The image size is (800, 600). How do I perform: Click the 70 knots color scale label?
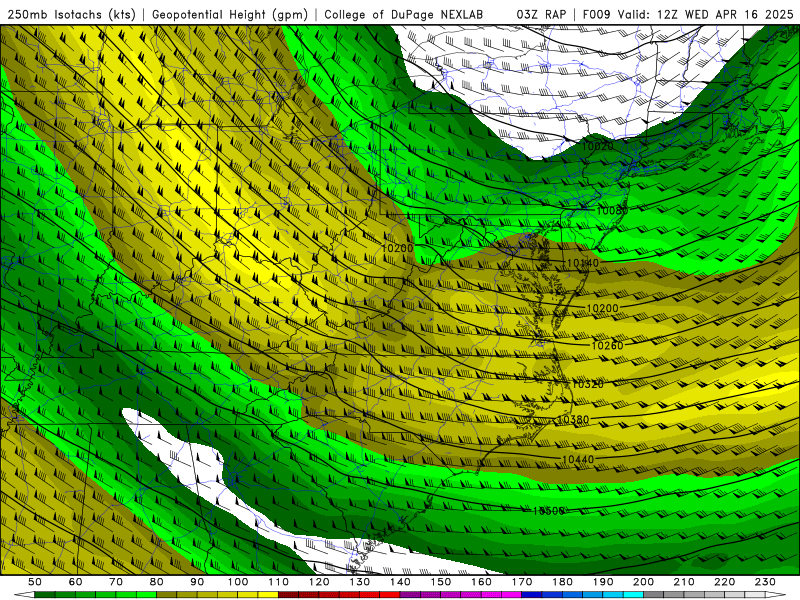point(116,582)
